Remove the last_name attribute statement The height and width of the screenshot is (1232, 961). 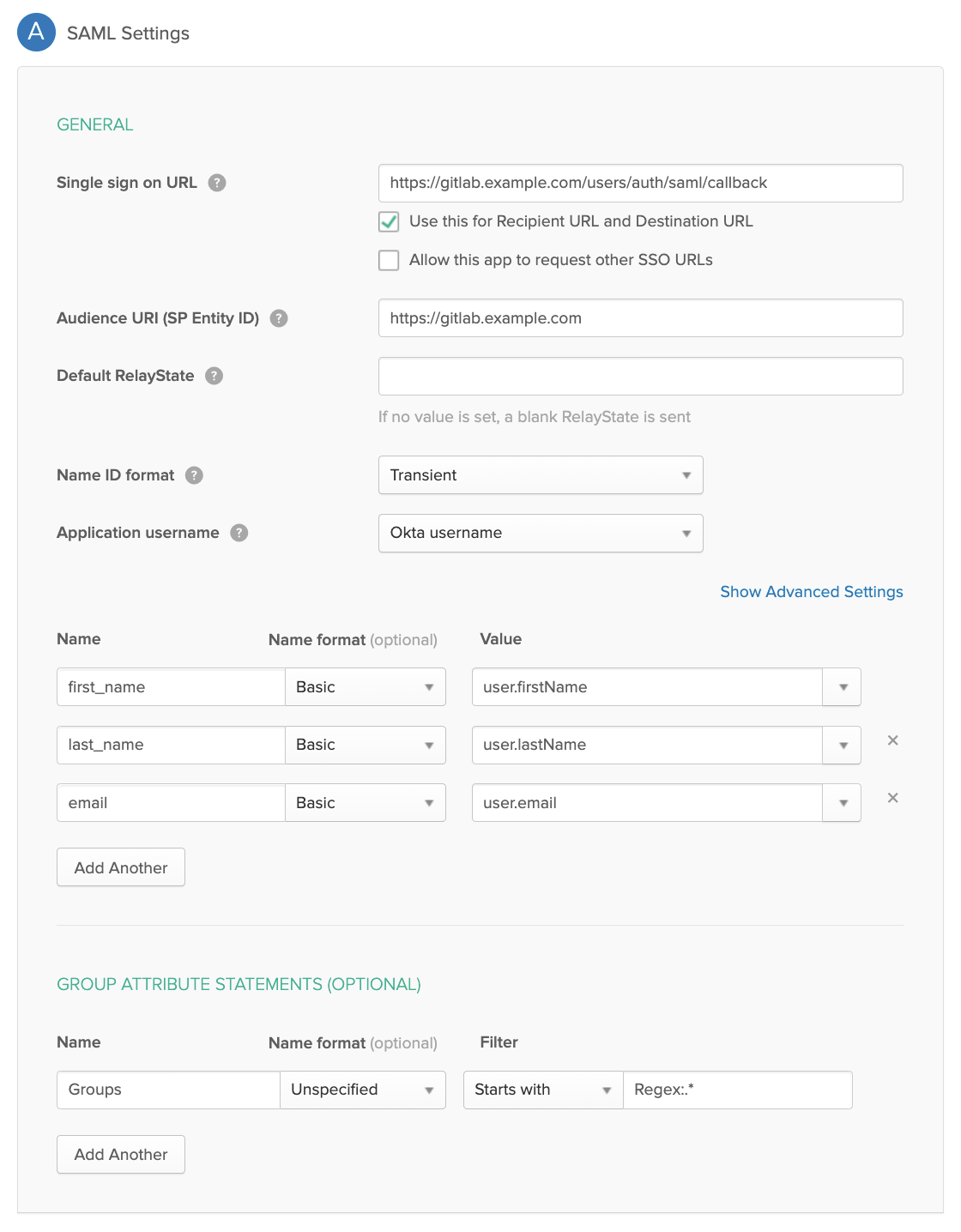tap(892, 740)
